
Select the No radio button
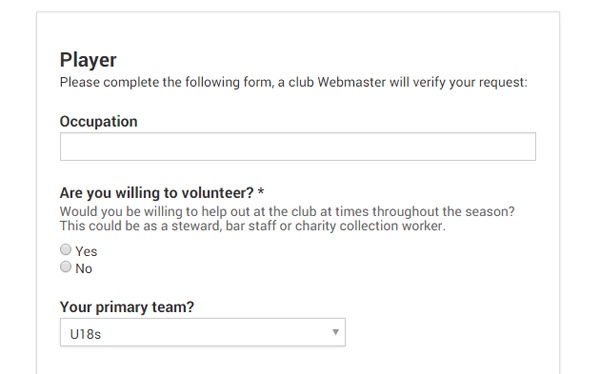click(x=66, y=266)
